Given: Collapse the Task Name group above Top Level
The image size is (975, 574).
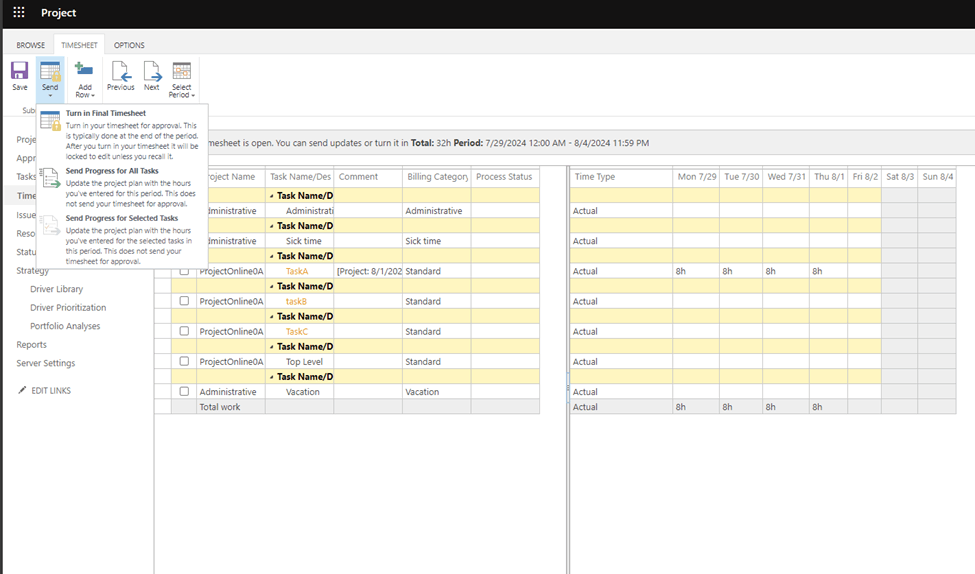Looking at the screenshot, I should (272, 347).
